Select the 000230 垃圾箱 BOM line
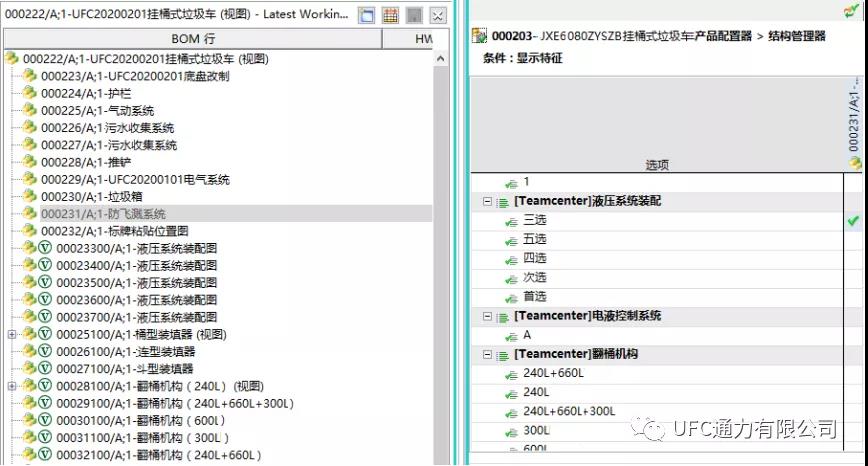This screenshot has width=868, height=466. point(91,197)
